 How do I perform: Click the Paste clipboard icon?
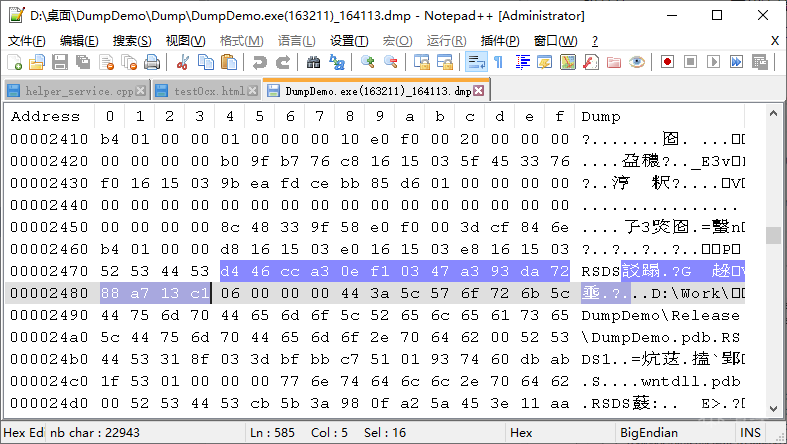click(229, 62)
